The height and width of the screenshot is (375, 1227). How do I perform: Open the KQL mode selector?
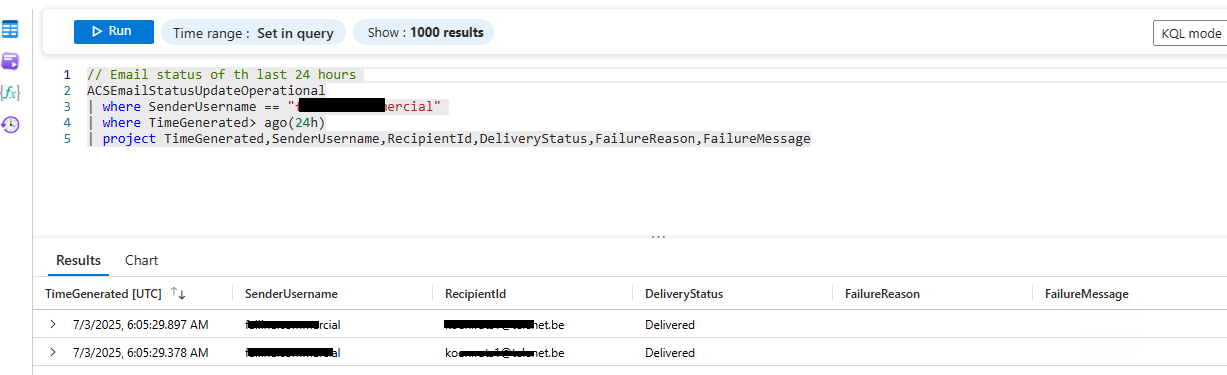click(1190, 33)
